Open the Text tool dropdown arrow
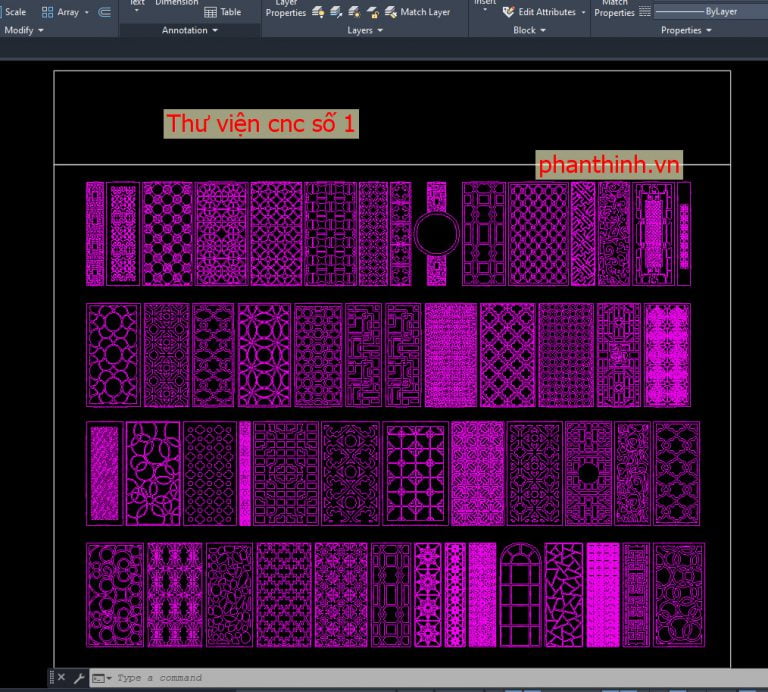The height and width of the screenshot is (692, 768). (137, 10)
